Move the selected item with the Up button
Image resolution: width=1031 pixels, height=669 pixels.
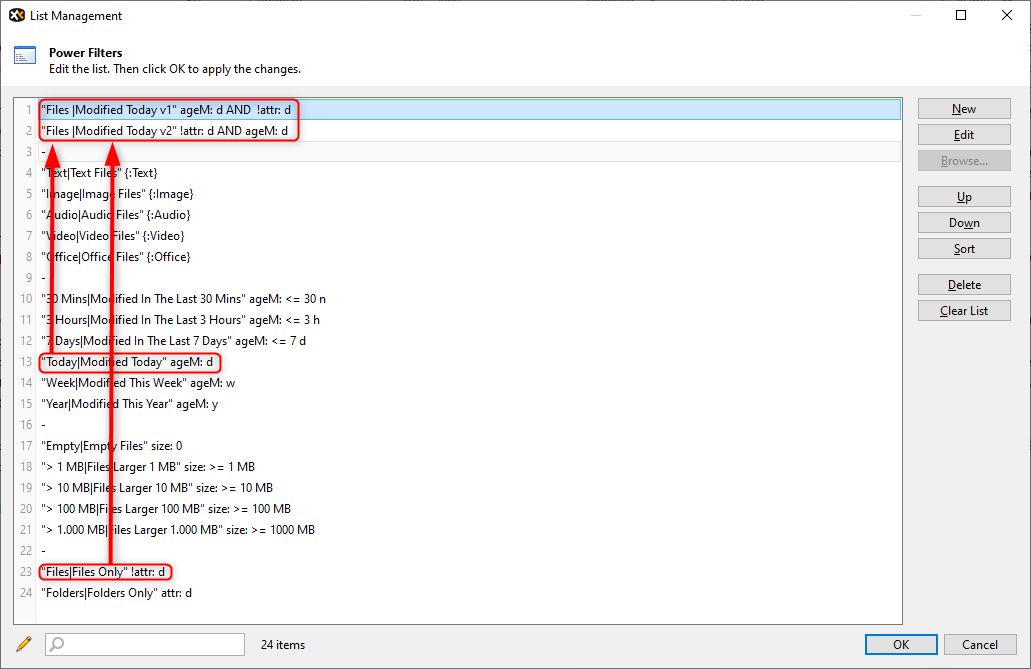tap(964, 197)
